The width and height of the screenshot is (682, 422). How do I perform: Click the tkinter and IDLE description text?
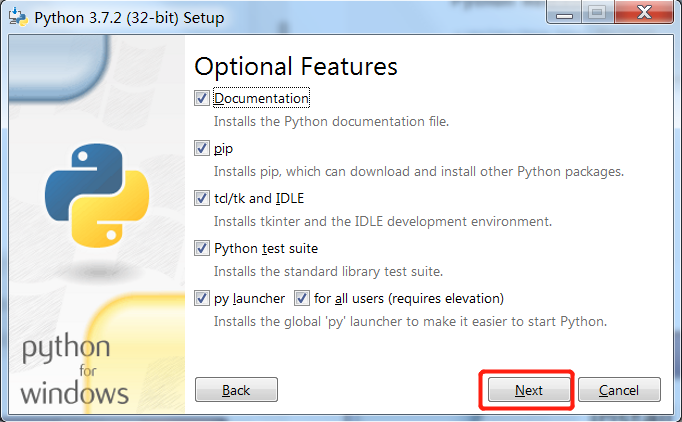[x=383, y=221]
